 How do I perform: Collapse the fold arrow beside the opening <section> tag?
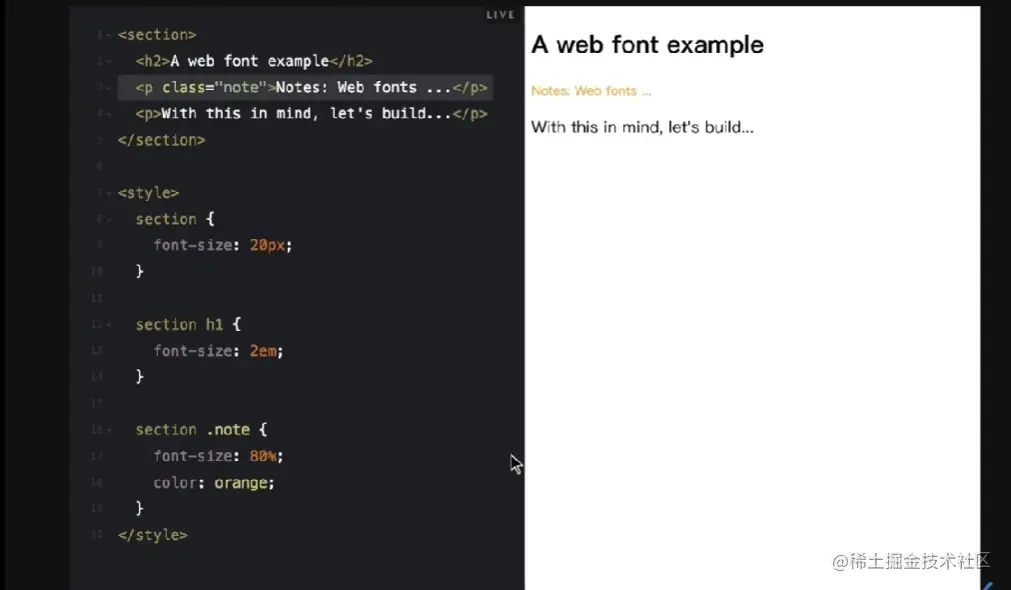pos(108,35)
